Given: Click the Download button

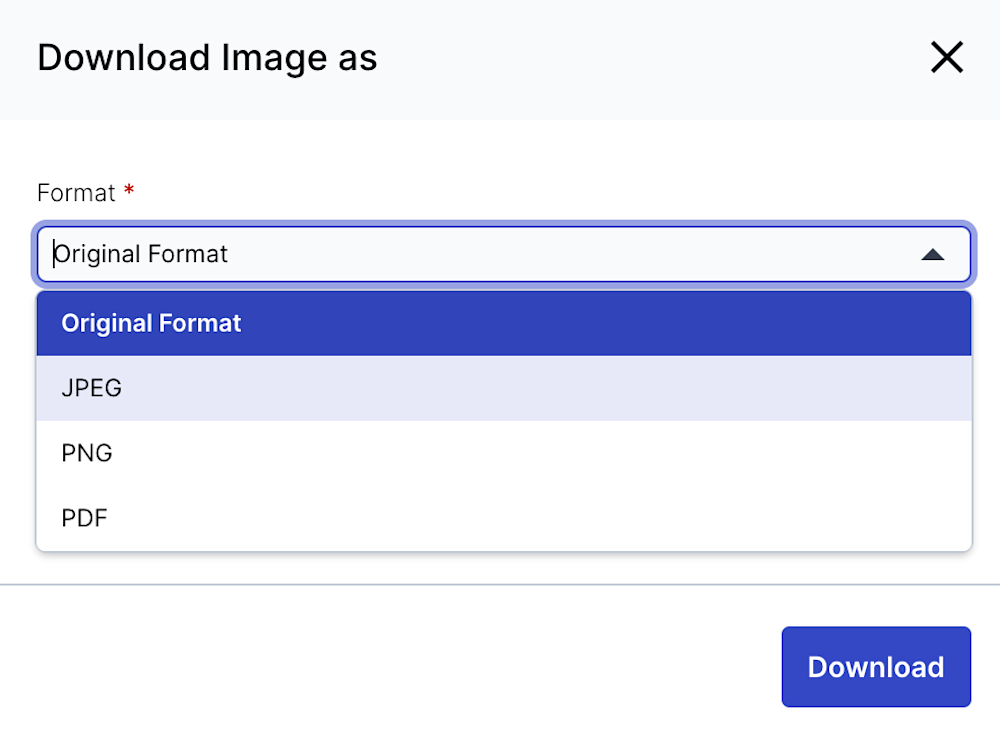Looking at the screenshot, I should point(876,667).
